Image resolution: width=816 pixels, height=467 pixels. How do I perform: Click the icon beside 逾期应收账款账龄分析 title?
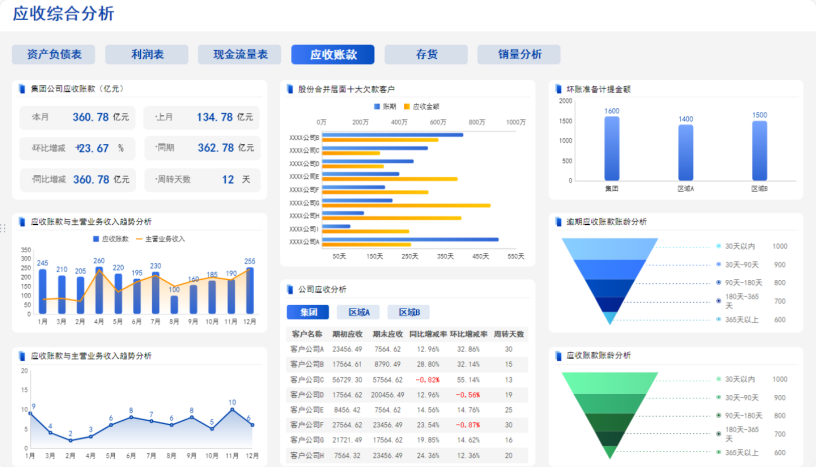pos(556,222)
